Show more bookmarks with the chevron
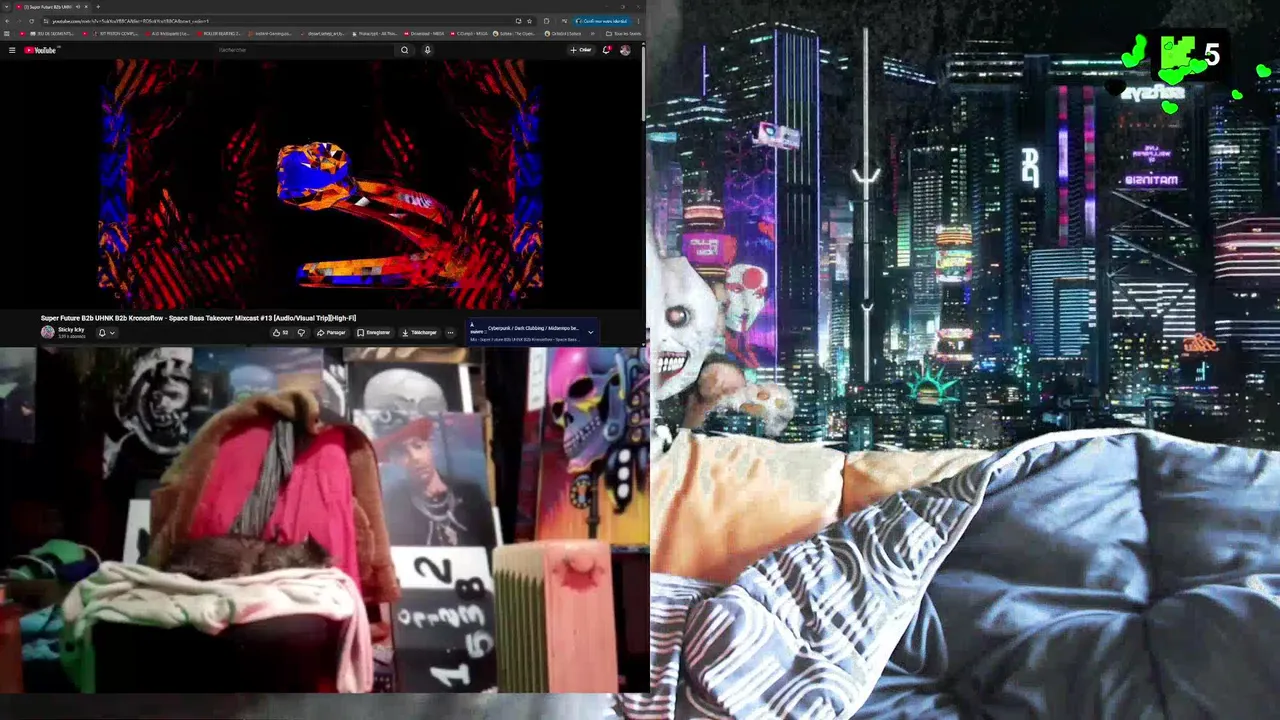Viewport: 1280px width, 720px height. tap(593, 33)
